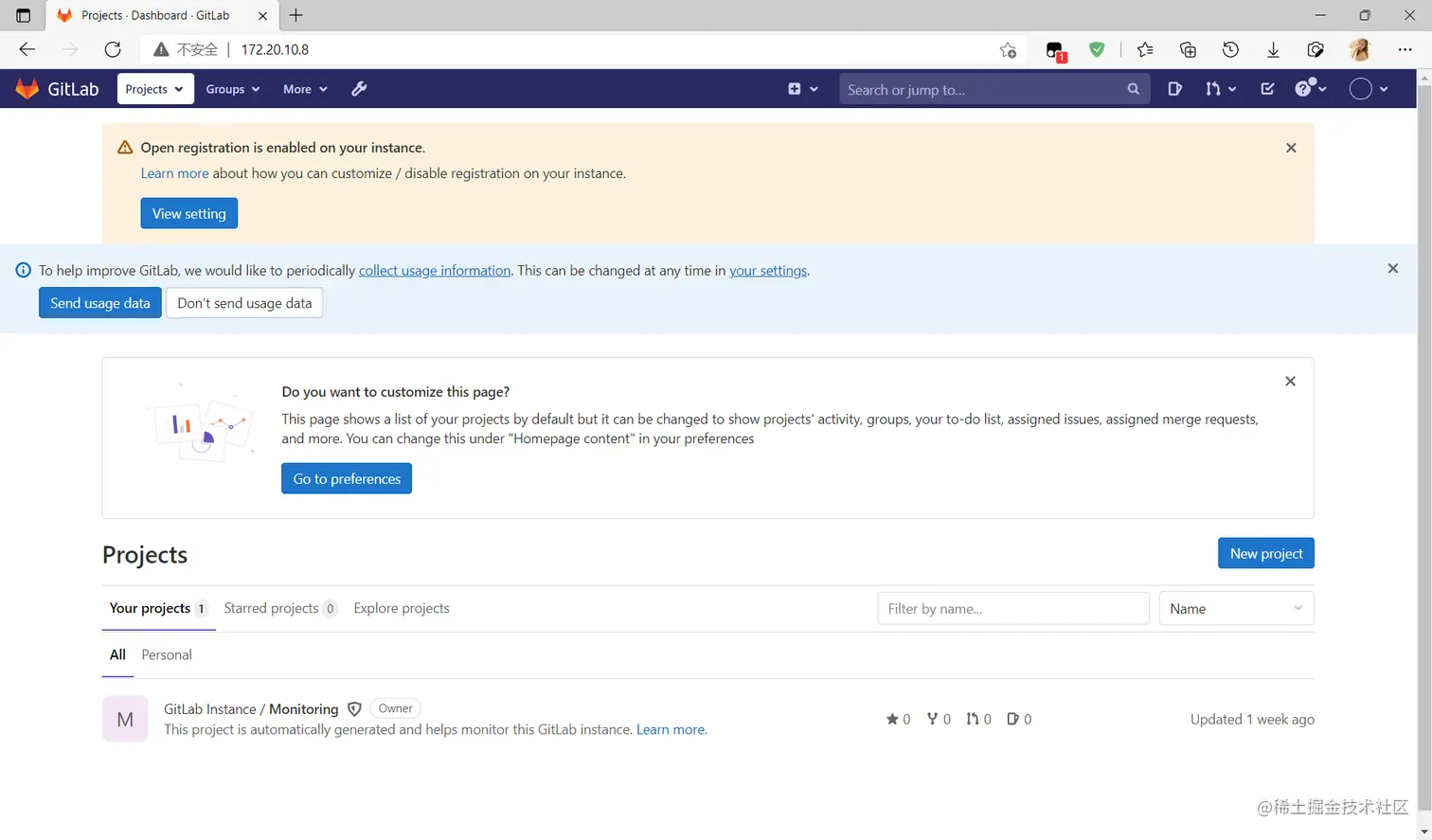Click the Owner badge
The width and height of the screenshot is (1432, 840).
(395, 708)
